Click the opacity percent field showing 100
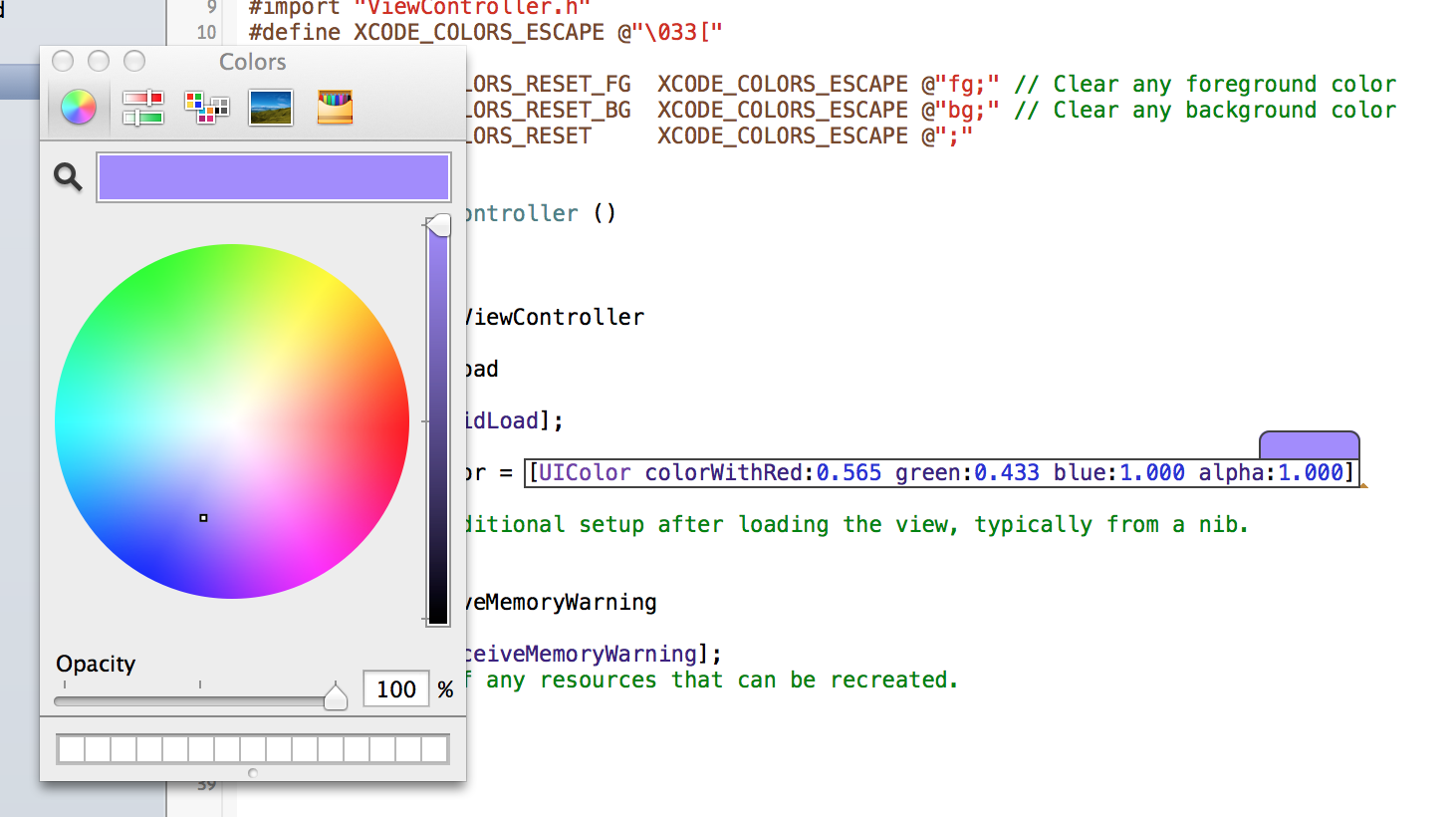The image size is (1456, 817). tap(396, 688)
